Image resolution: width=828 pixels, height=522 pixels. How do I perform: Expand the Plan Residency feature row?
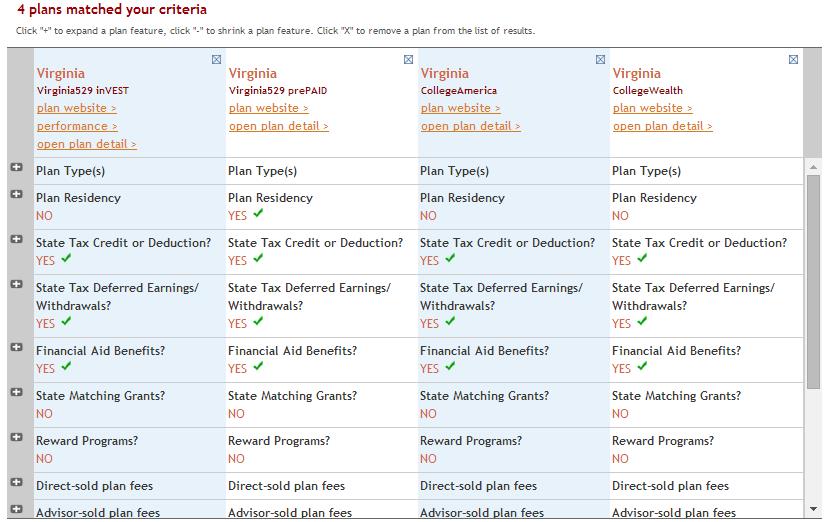tap(16, 194)
